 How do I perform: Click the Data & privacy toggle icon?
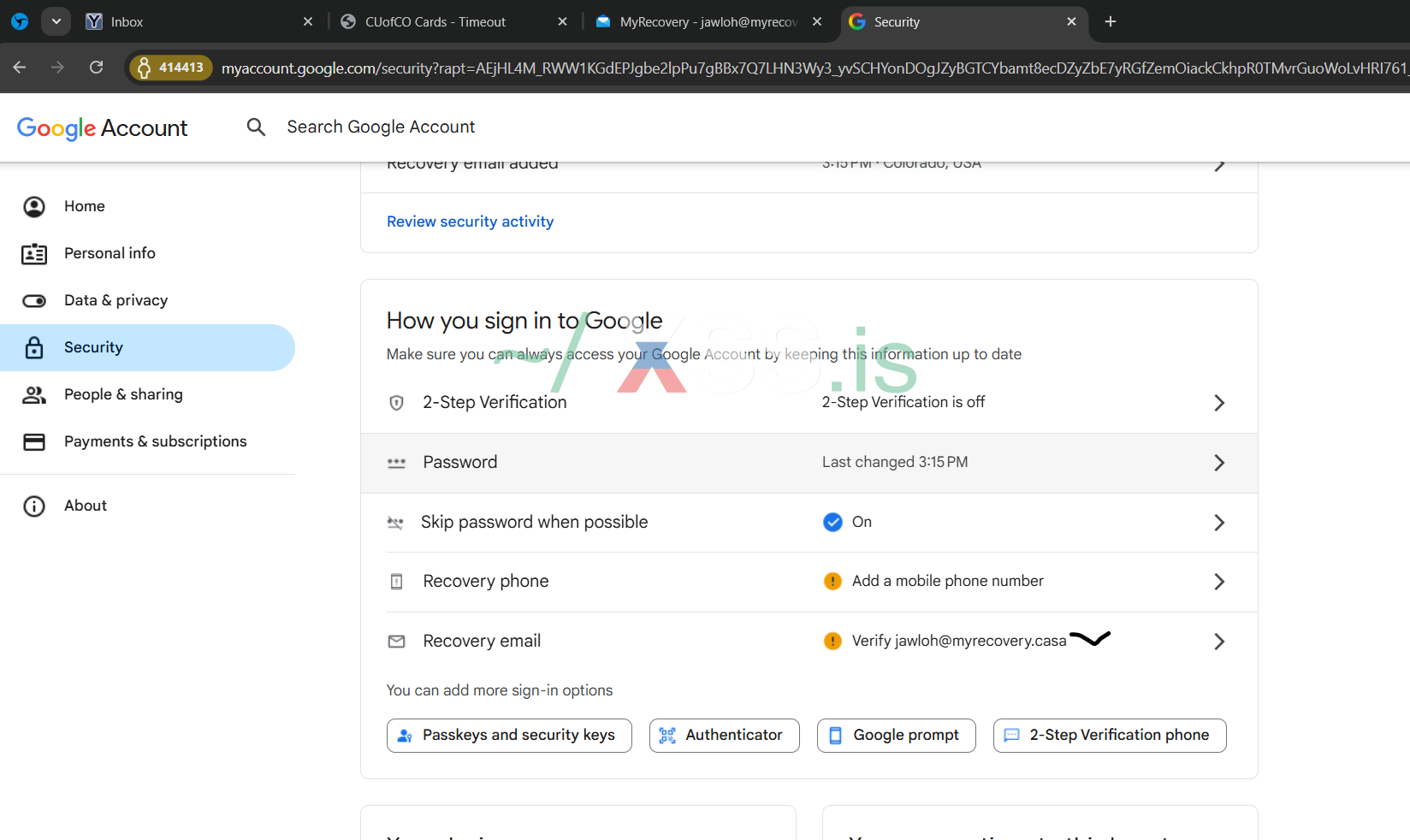pos(34,300)
